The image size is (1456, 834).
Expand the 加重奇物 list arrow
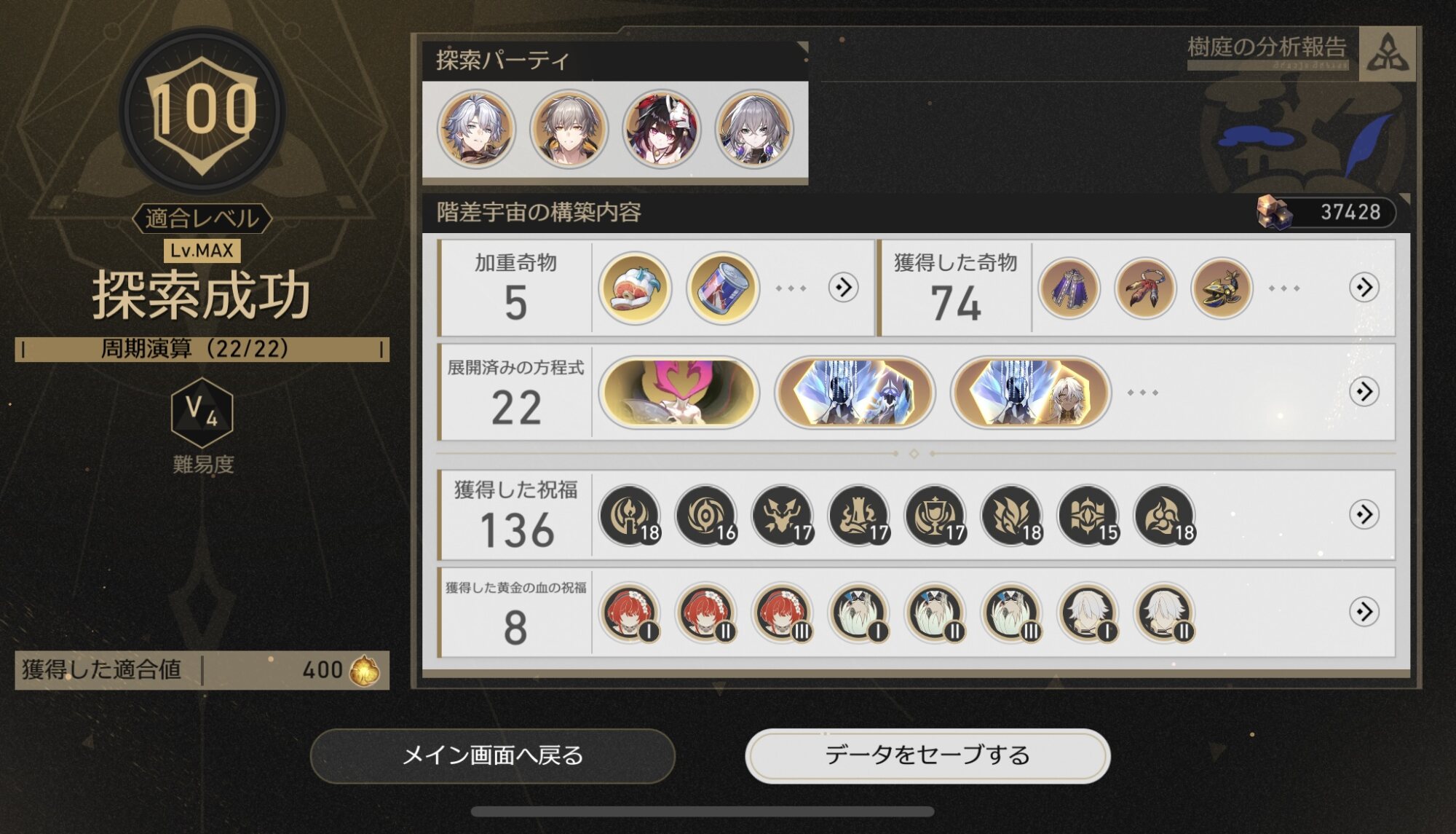pos(843,288)
